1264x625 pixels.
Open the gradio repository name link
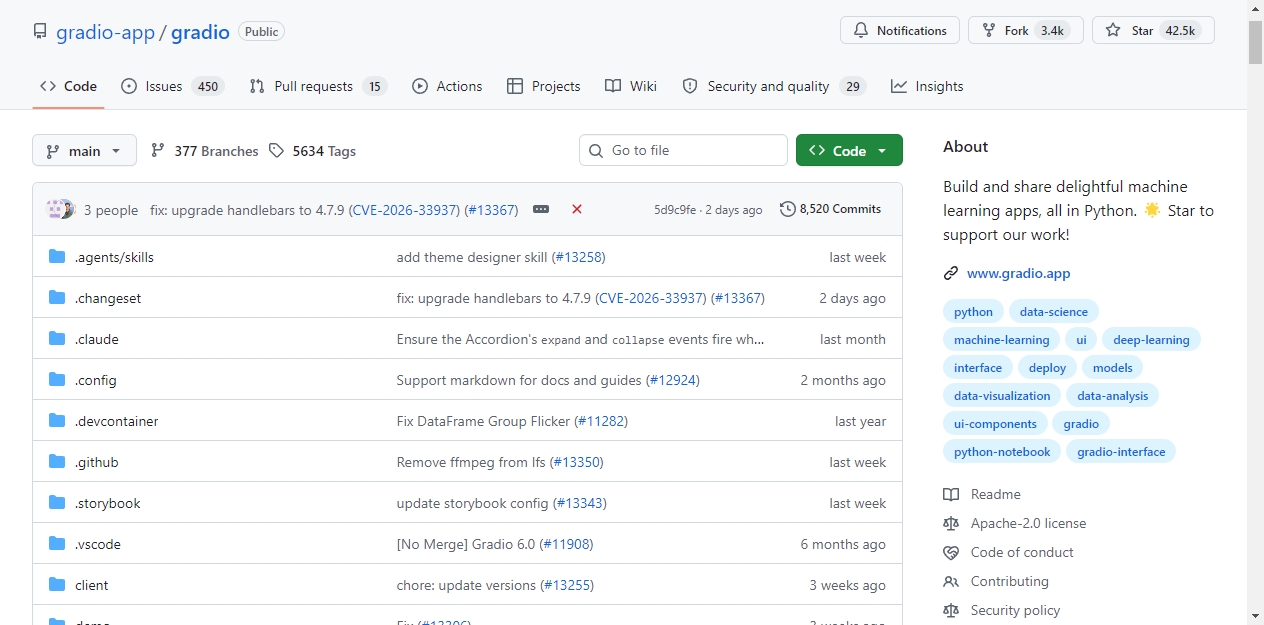click(x=200, y=32)
